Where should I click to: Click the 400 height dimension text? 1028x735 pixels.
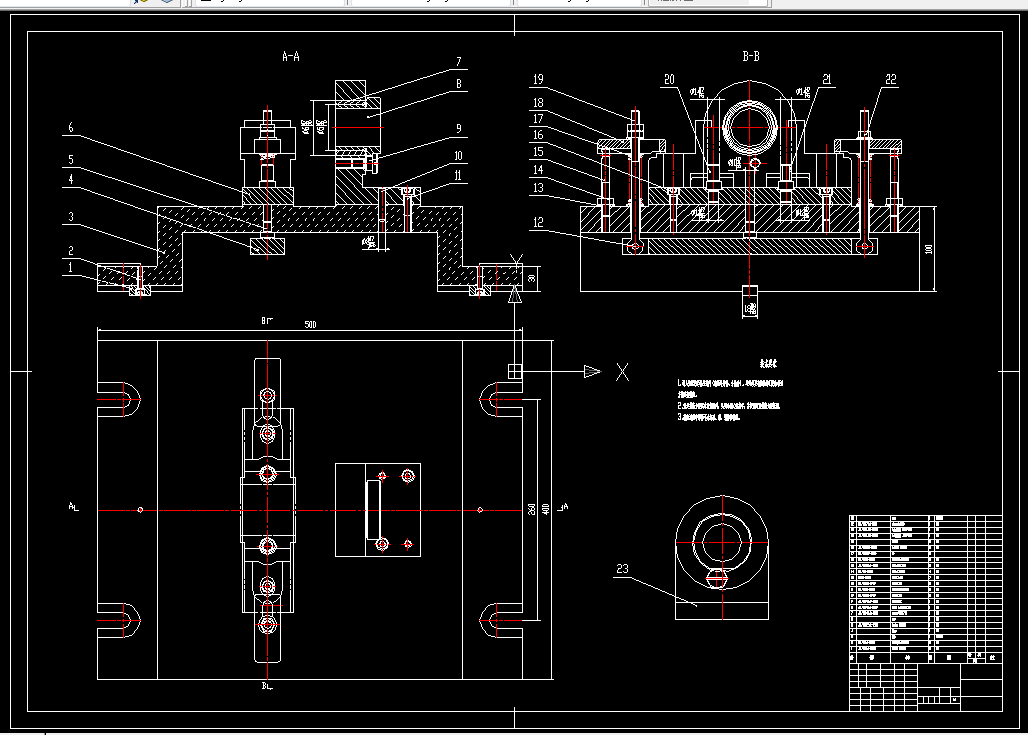(x=545, y=509)
